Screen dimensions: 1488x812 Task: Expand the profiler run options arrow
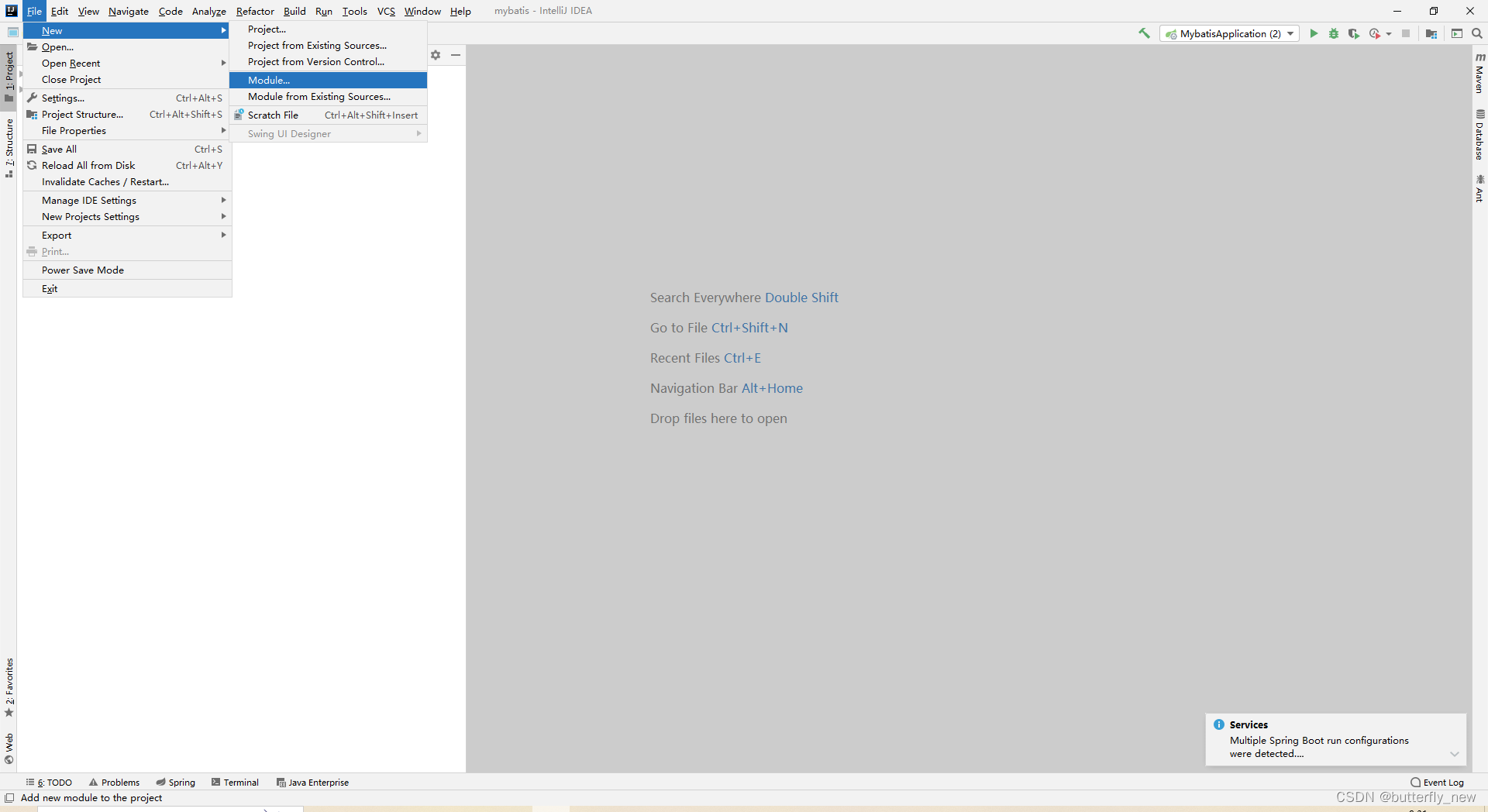click(x=1389, y=33)
